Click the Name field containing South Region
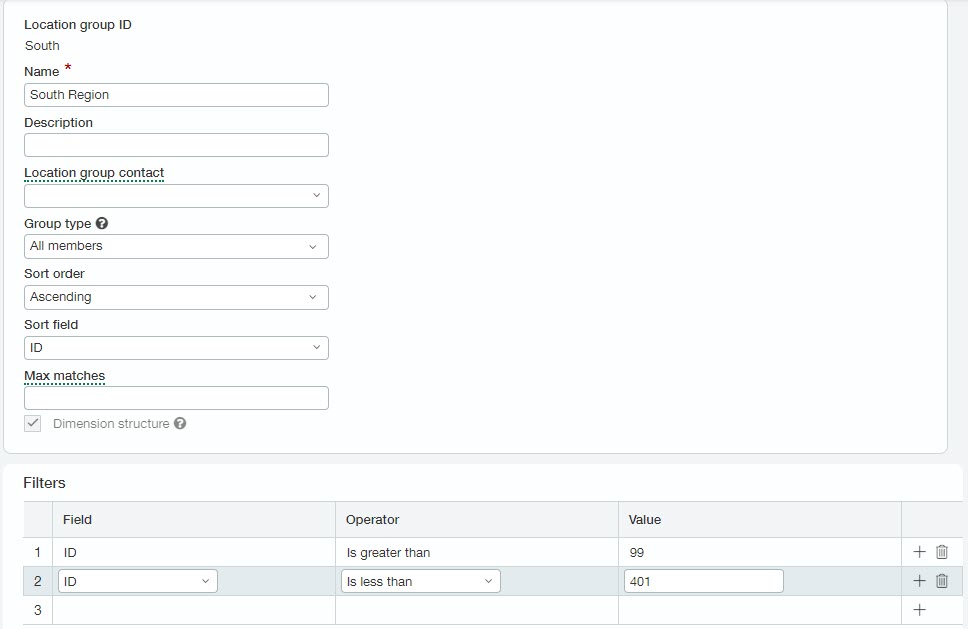The width and height of the screenshot is (968, 629). [x=176, y=94]
